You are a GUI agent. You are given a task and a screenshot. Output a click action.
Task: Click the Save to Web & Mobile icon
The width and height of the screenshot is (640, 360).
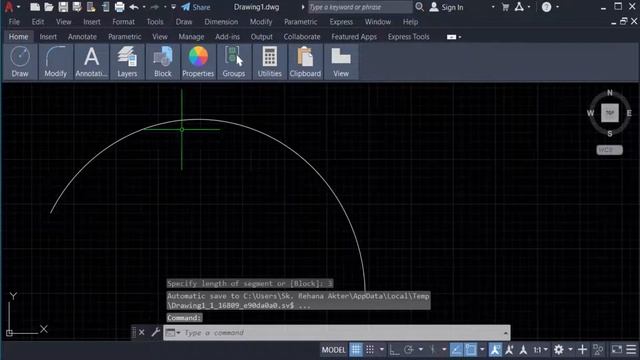[x=105, y=7]
